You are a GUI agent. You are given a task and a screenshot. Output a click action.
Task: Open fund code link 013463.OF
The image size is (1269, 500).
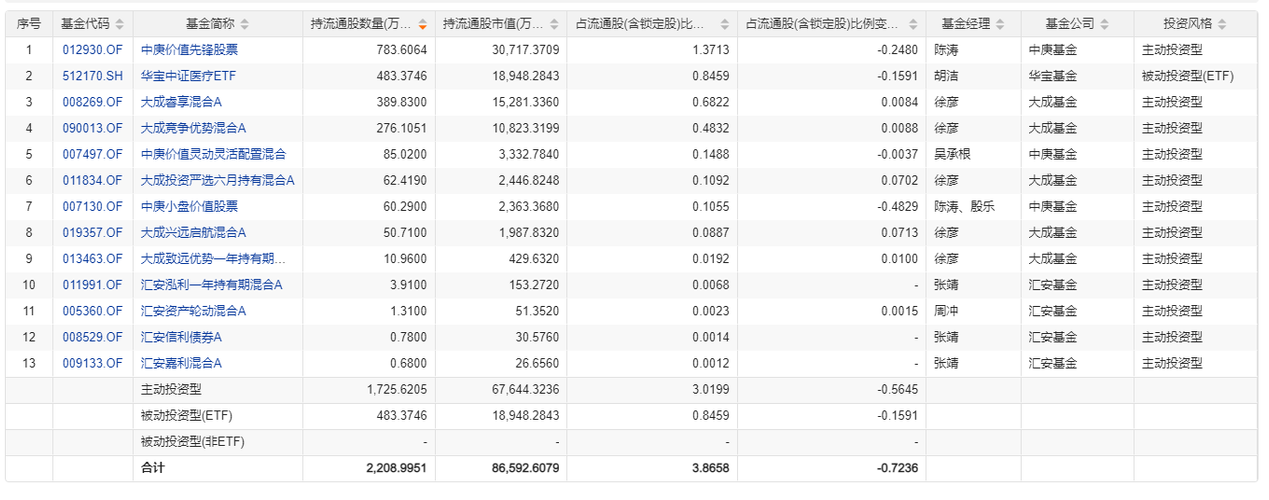[92, 258]
